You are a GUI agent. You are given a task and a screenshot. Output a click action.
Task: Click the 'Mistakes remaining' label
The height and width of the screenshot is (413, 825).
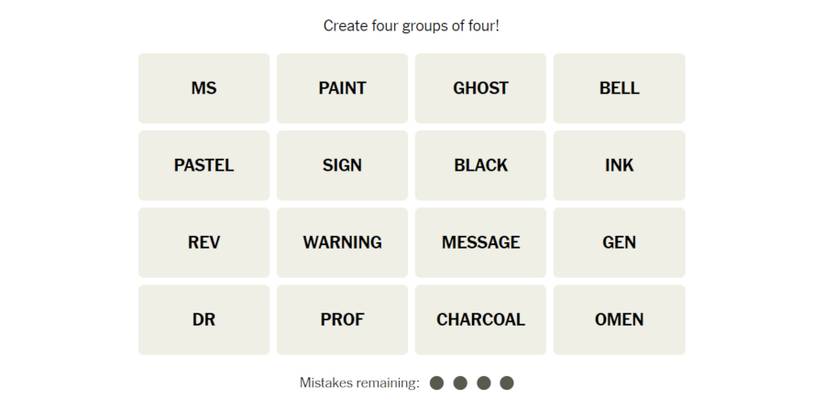(x=359, y=383)
